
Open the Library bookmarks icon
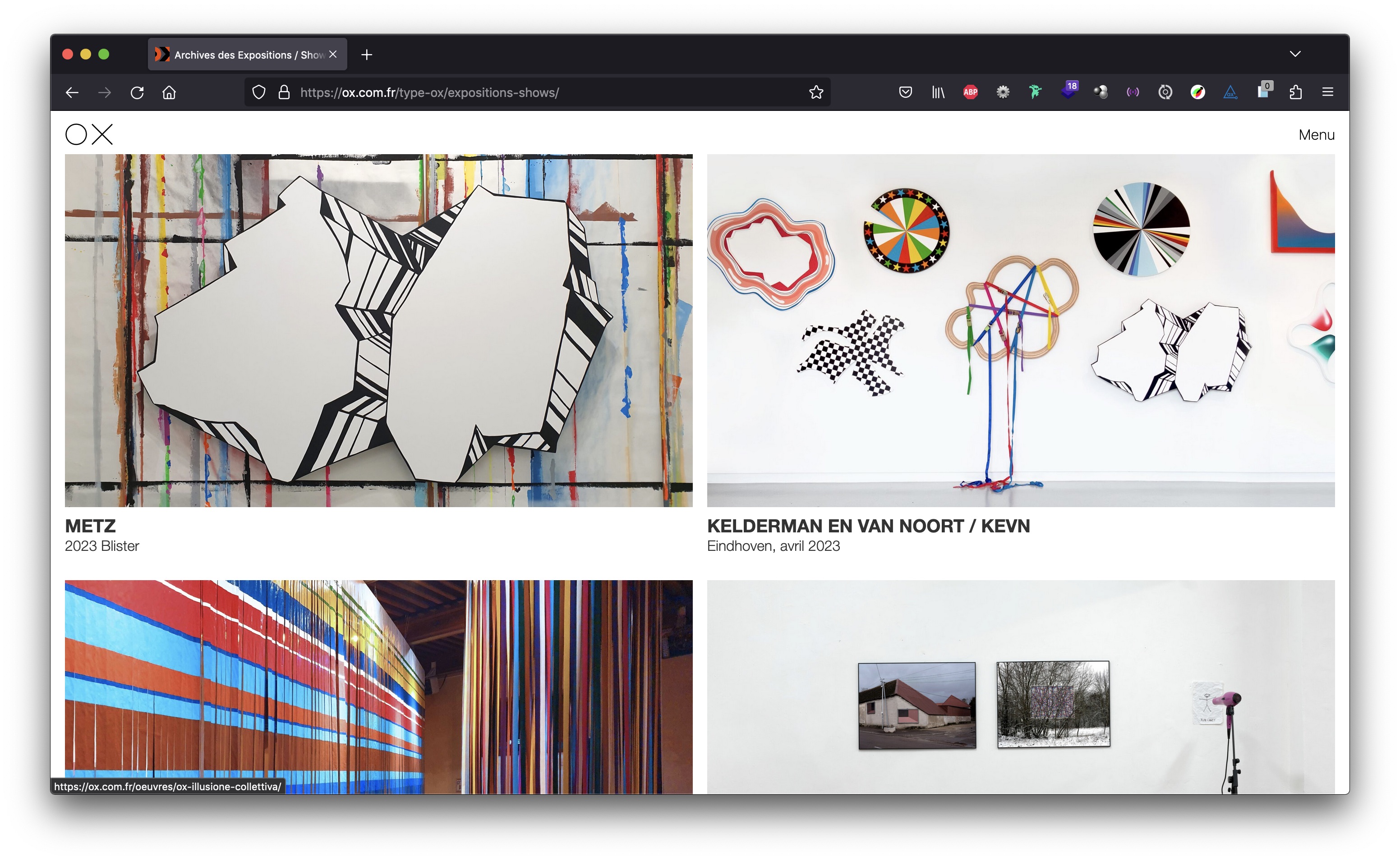click(x=938, y=92)
